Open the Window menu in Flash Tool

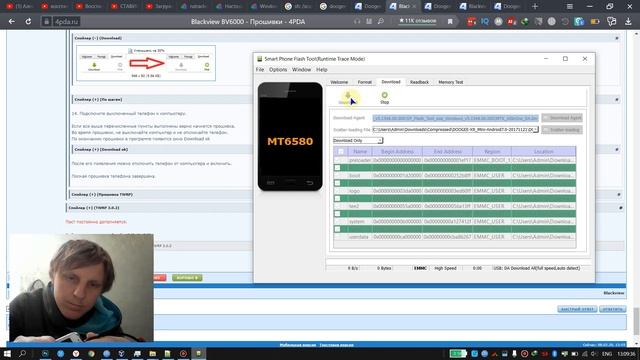302,70
